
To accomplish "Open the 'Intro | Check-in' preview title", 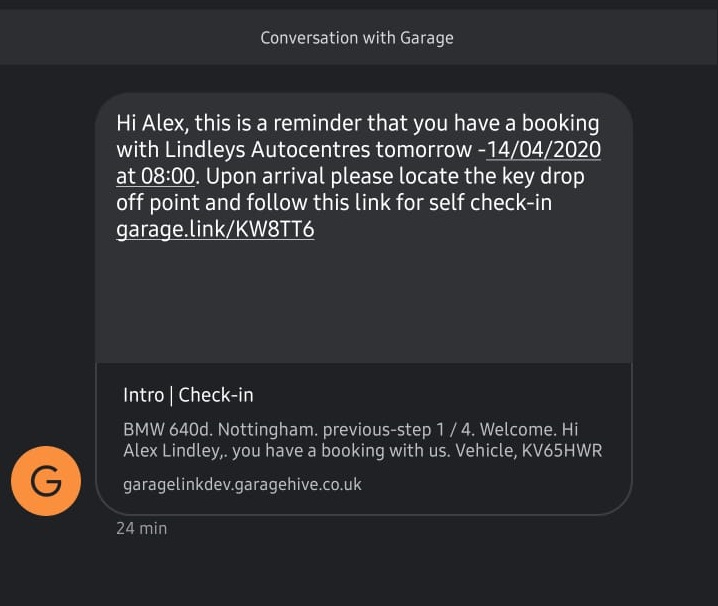I will tap(188, 395).
